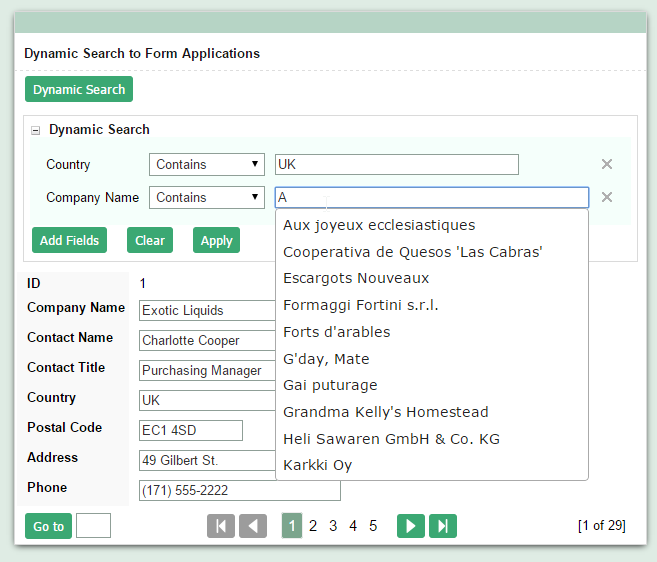
Task: Choose suggestion G'day, Mate
Action: (x=432, y=359)
